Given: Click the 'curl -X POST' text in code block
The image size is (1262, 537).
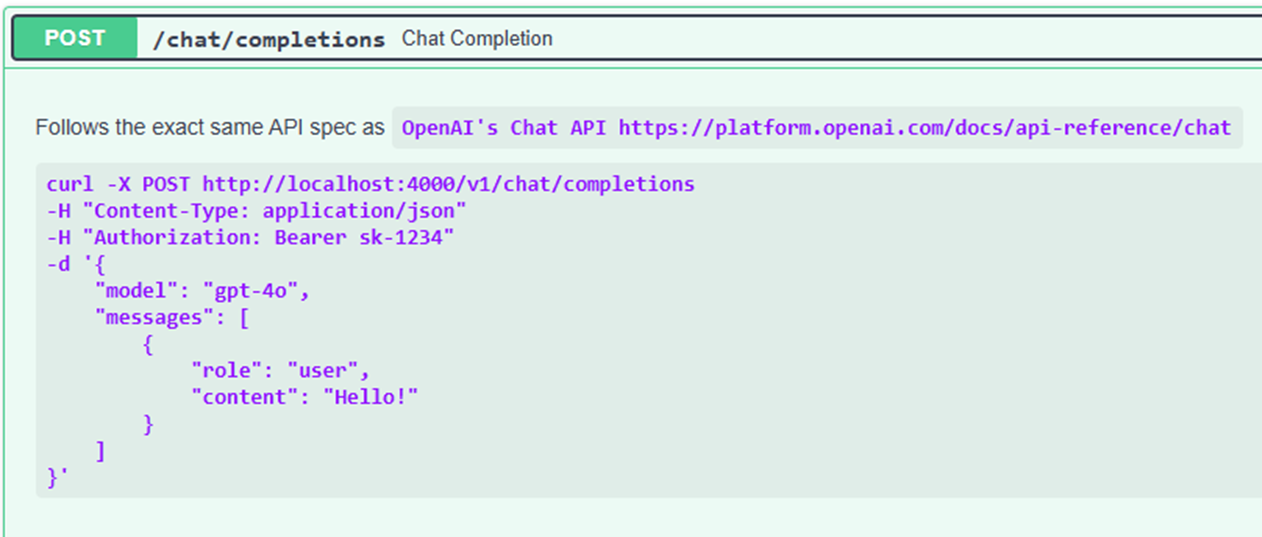Looking at the screenshot, I should 119,185.
